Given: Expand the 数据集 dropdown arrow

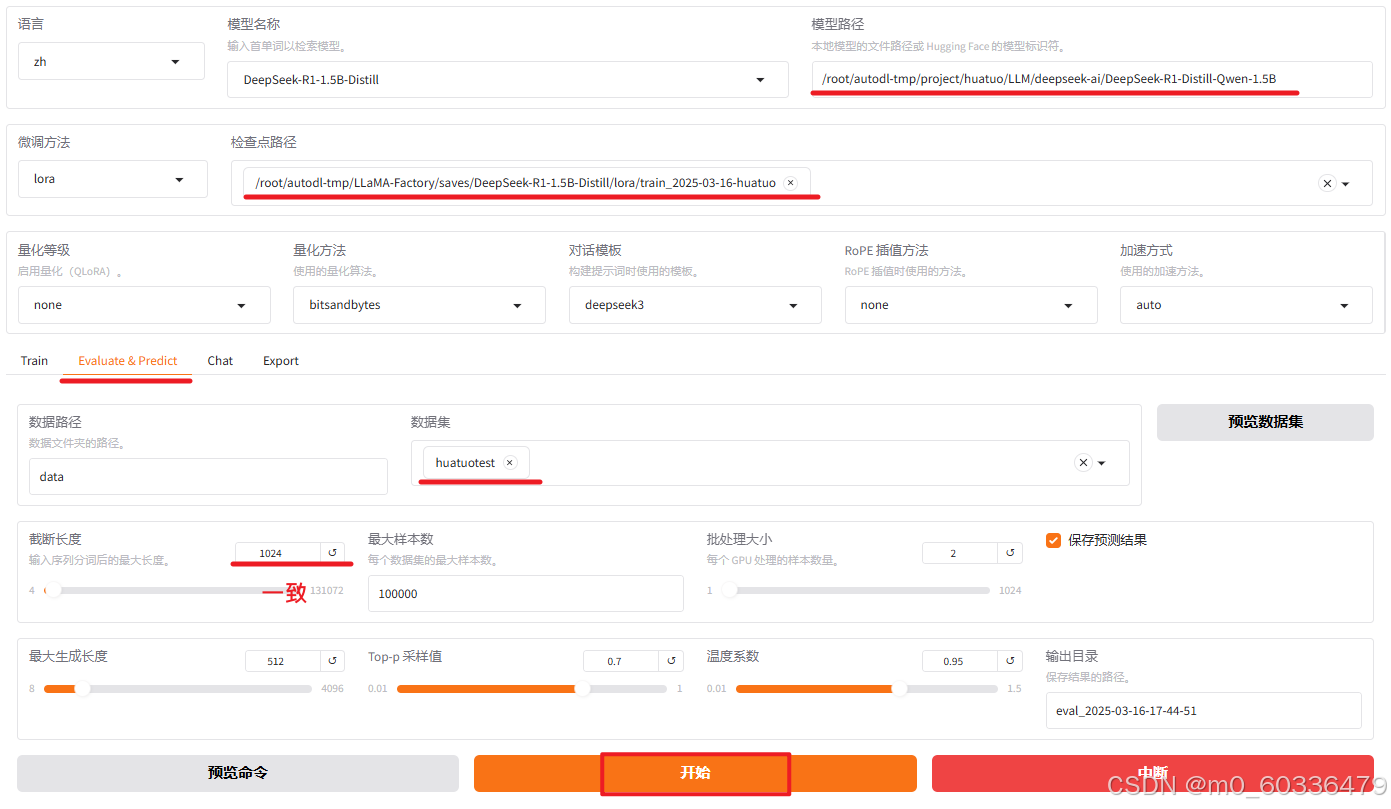Looking at the screenshot, I should 1102,464.
